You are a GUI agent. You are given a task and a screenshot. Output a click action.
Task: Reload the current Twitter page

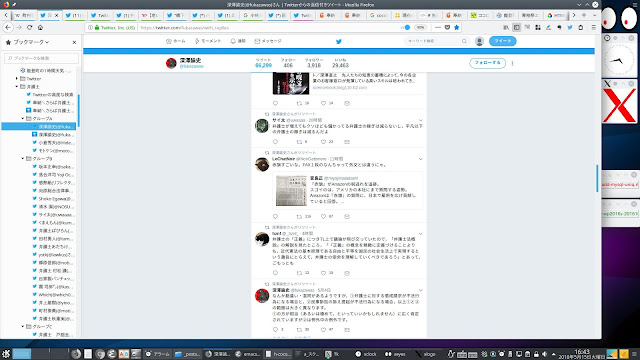pyautogui.click(x=29, y=27)
